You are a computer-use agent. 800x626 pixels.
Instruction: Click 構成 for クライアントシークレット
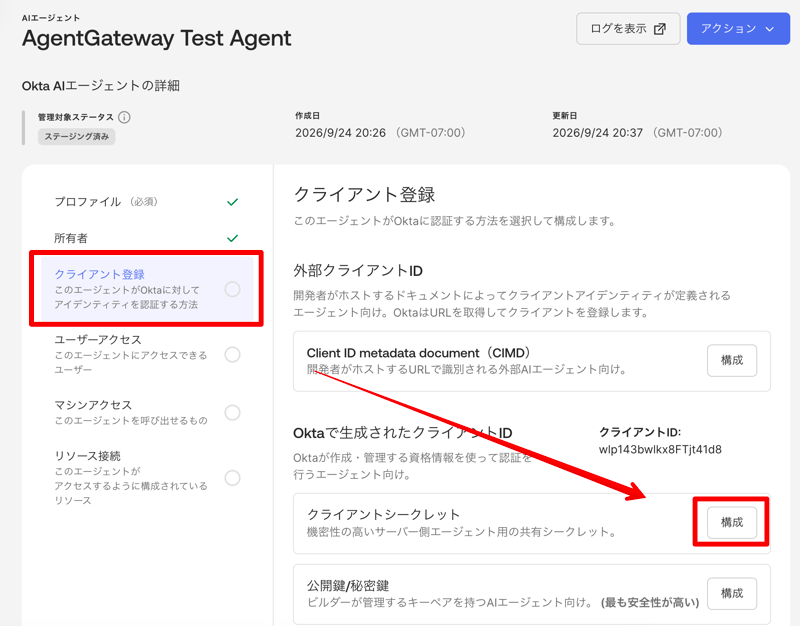(732, 523)
